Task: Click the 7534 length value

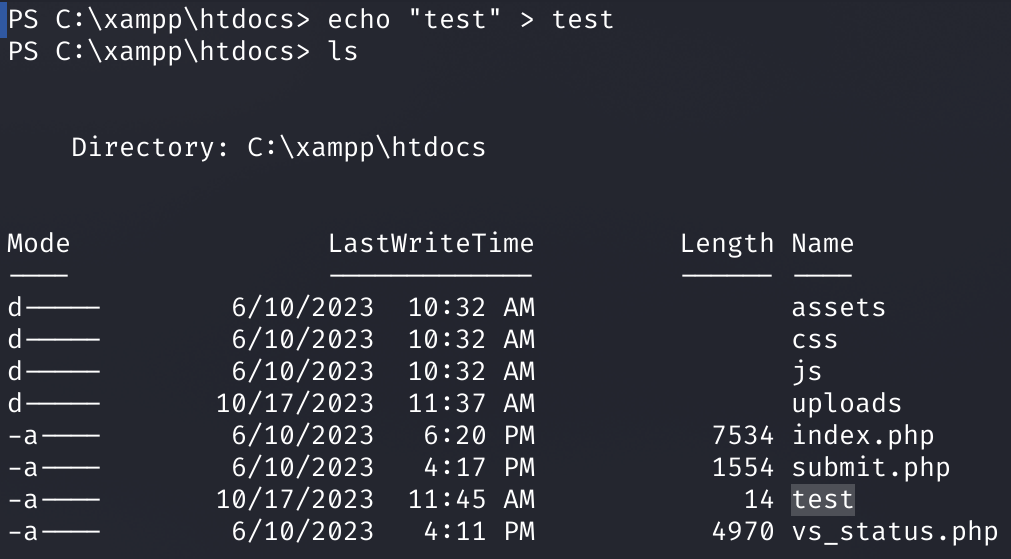Action: [x=743, y=436]
